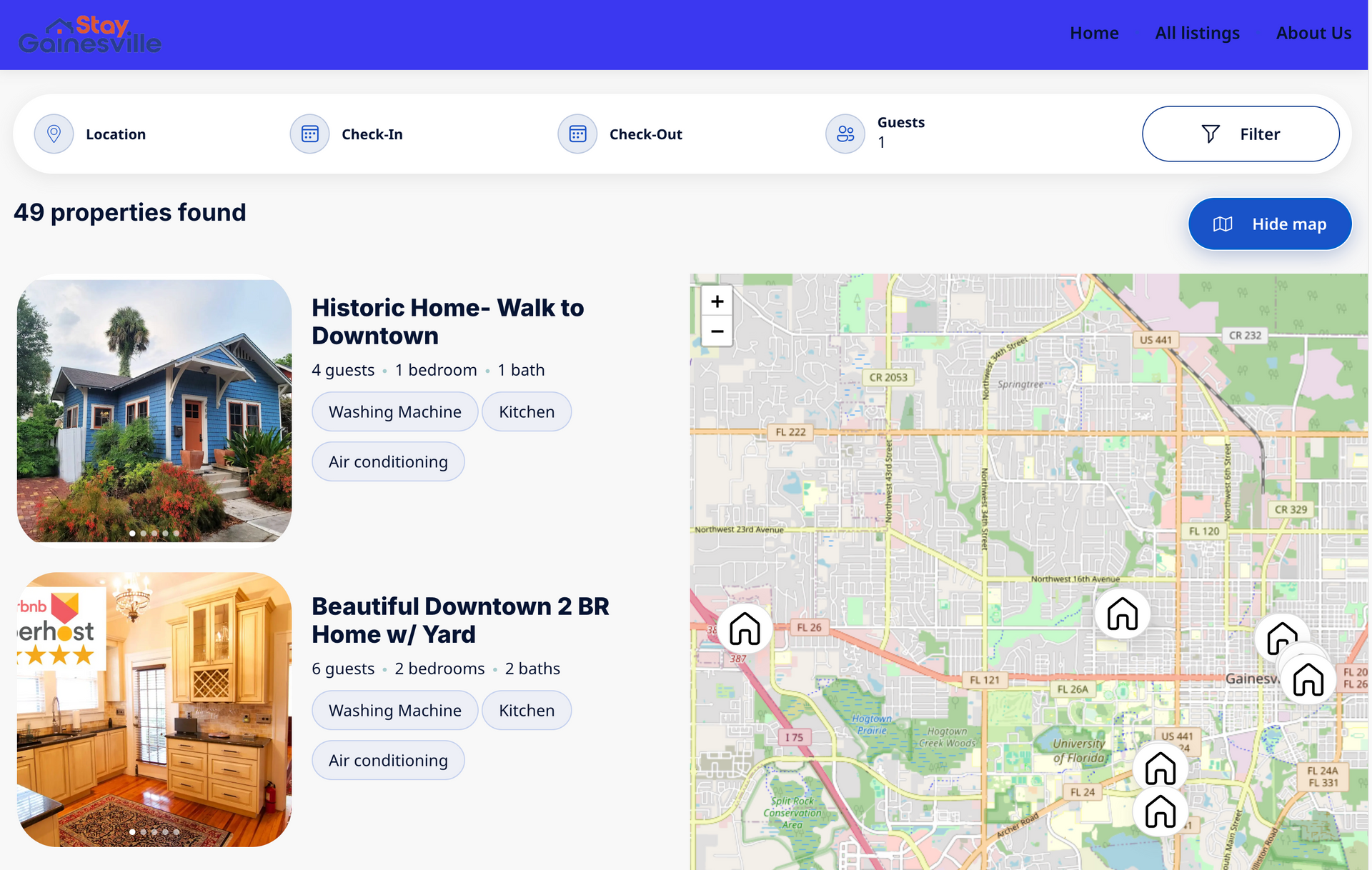Zoom out on the map
The width and height of the screenshot is (1372, 870).
point(717,331)
